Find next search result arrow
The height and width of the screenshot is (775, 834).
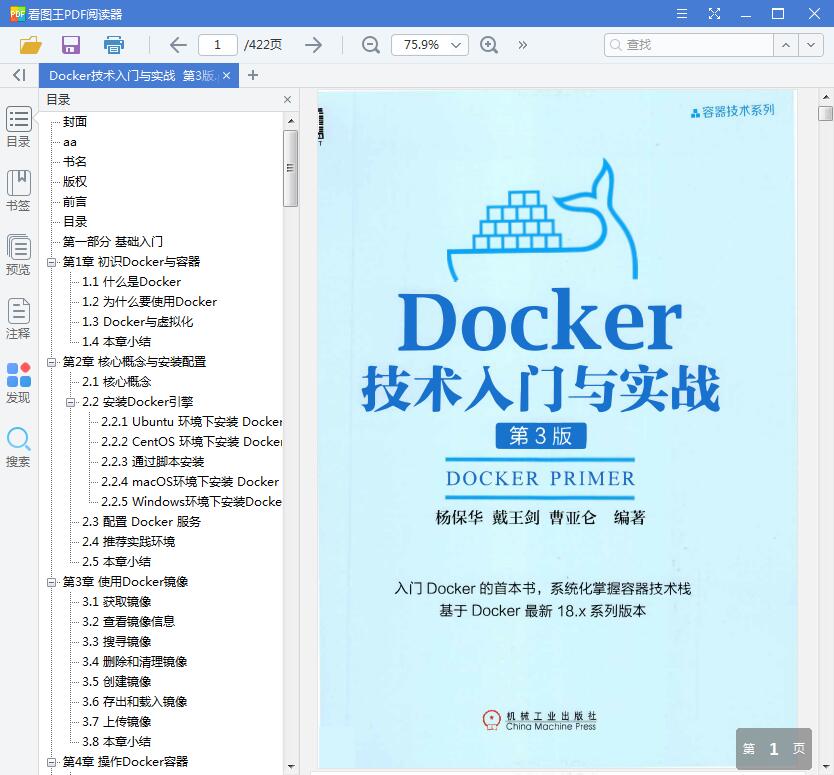point(811,45)
